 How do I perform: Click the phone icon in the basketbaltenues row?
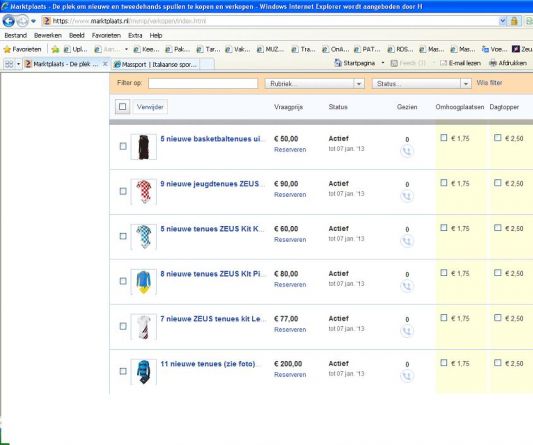pyautogui.click(x=407, y=151)
